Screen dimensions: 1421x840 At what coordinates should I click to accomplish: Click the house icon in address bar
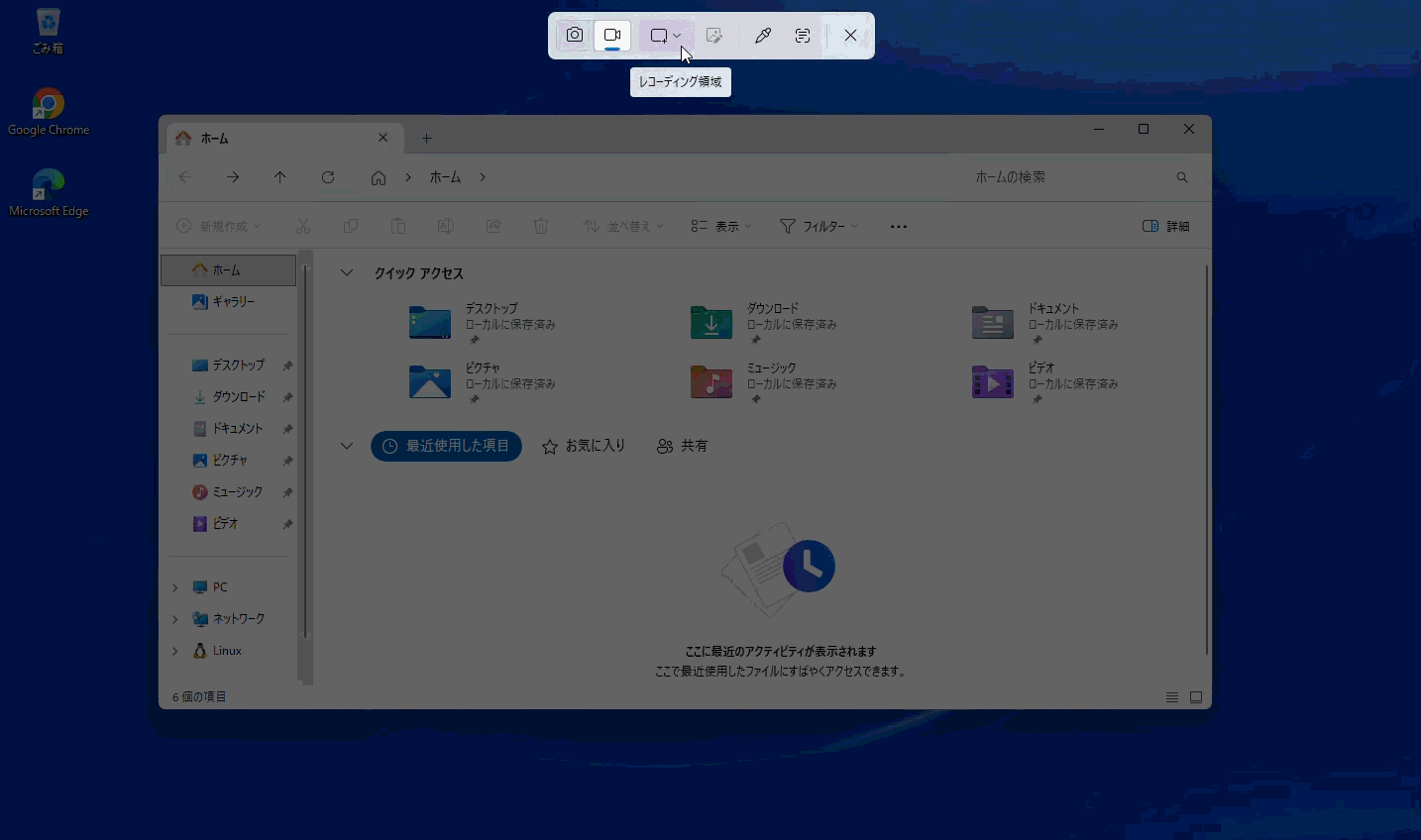click(379, 177)
